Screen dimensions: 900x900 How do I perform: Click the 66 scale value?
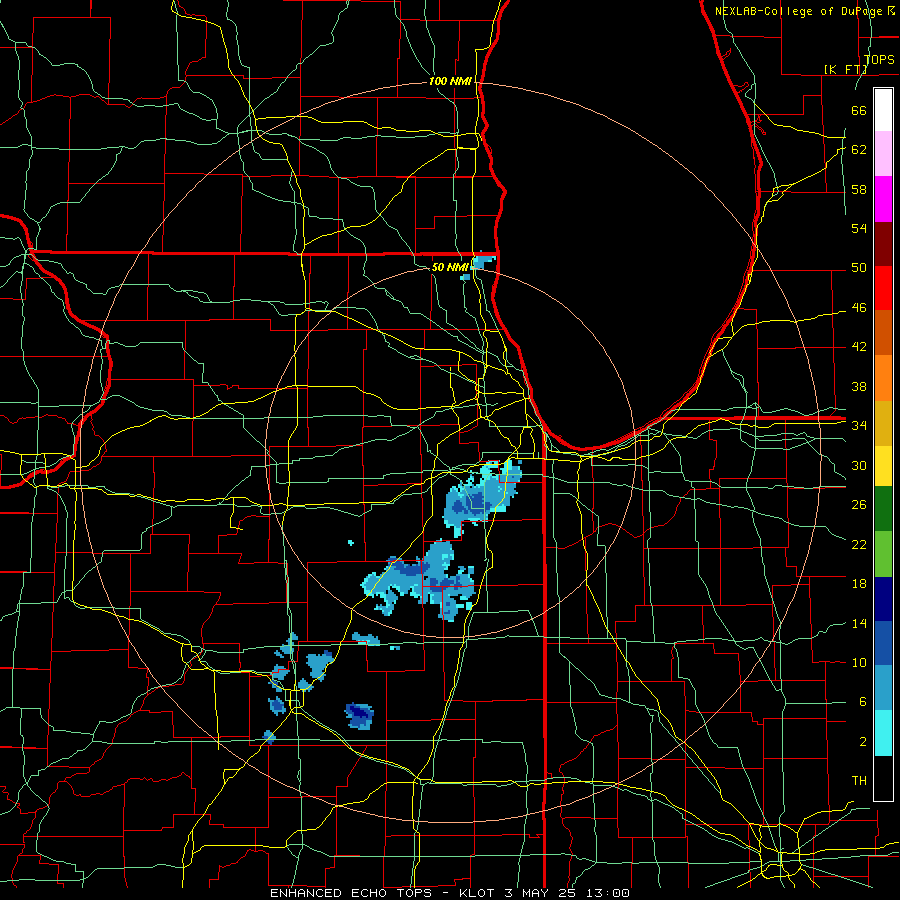pos(859,110)
